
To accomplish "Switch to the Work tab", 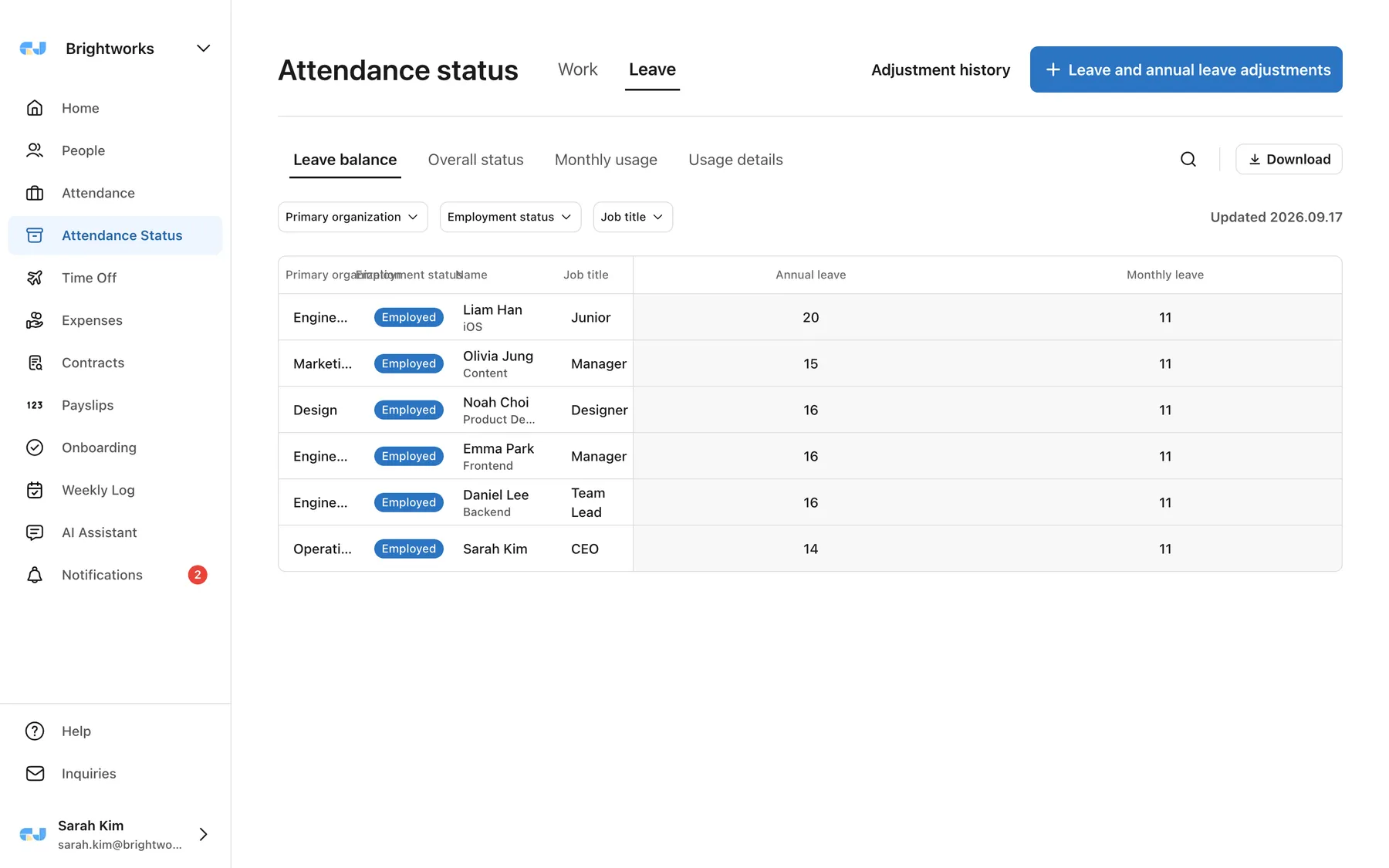I will pyautogui.click(x=578, y=69).
